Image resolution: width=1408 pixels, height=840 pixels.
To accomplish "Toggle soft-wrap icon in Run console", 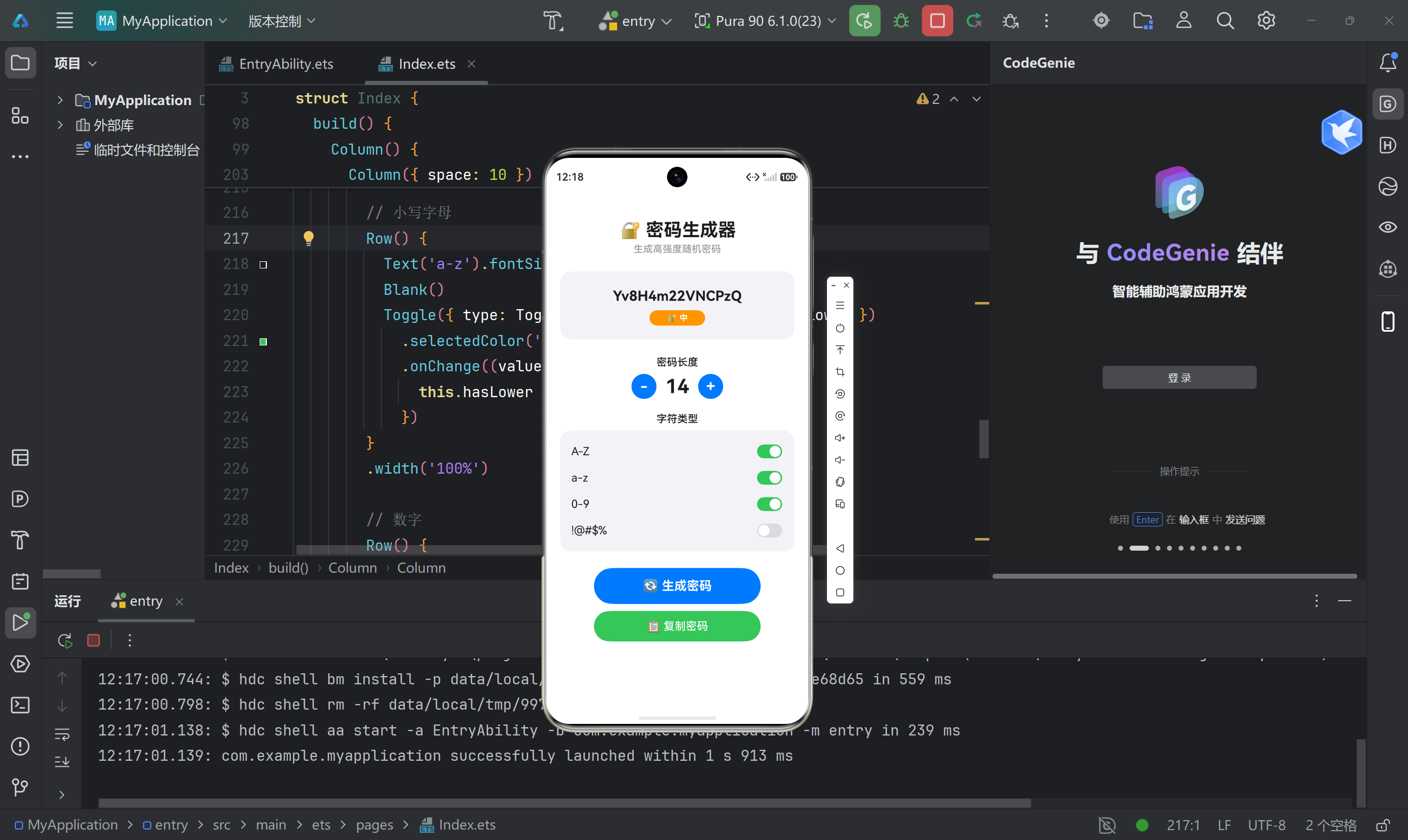I will pyautogui.click(x=62, y=735).
